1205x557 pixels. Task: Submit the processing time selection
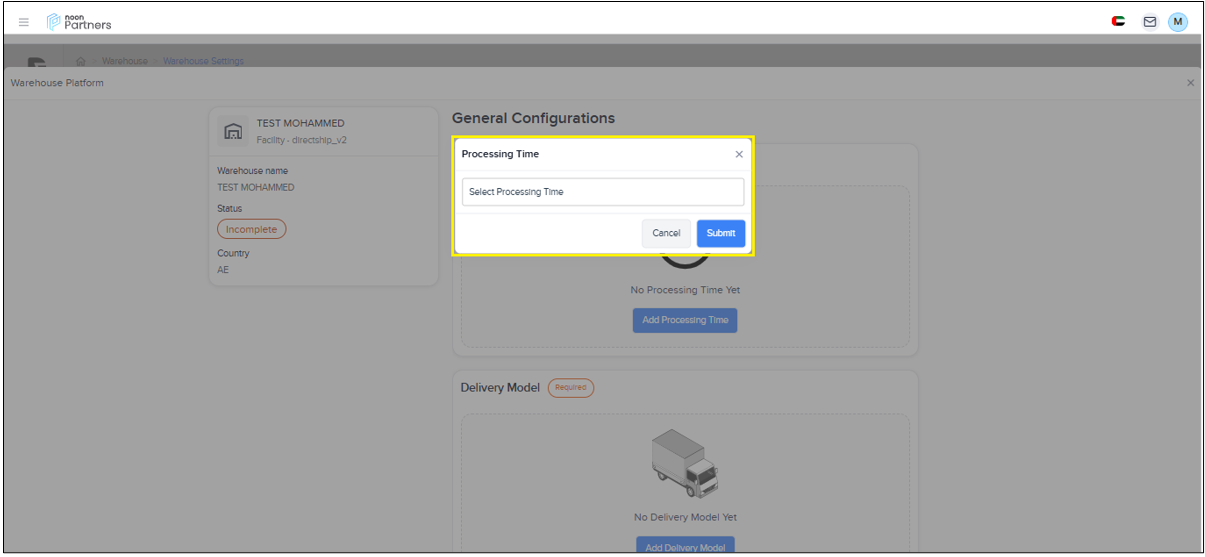[720, 233]
